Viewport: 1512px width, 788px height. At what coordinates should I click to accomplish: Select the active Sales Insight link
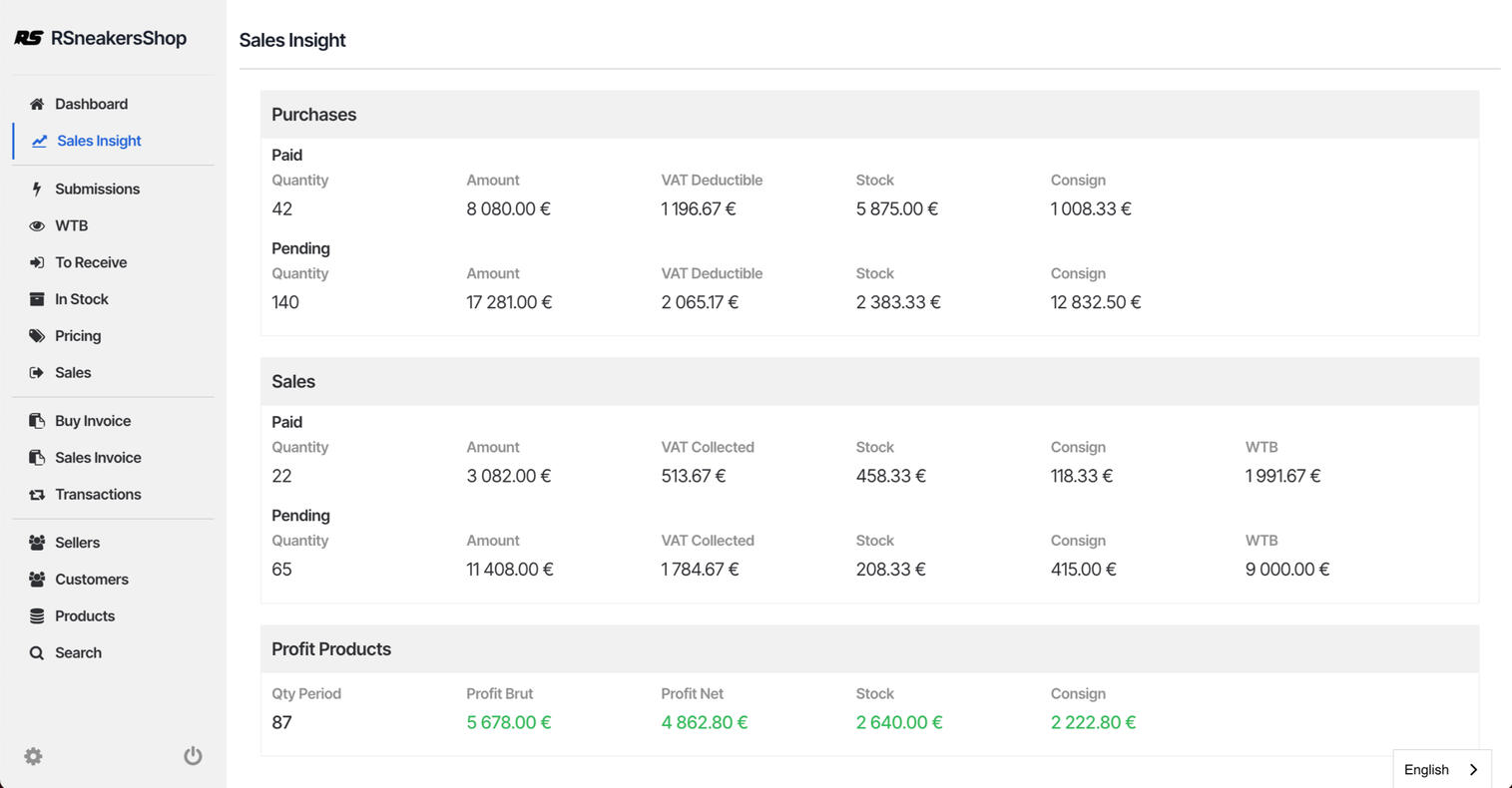(99, 141)
